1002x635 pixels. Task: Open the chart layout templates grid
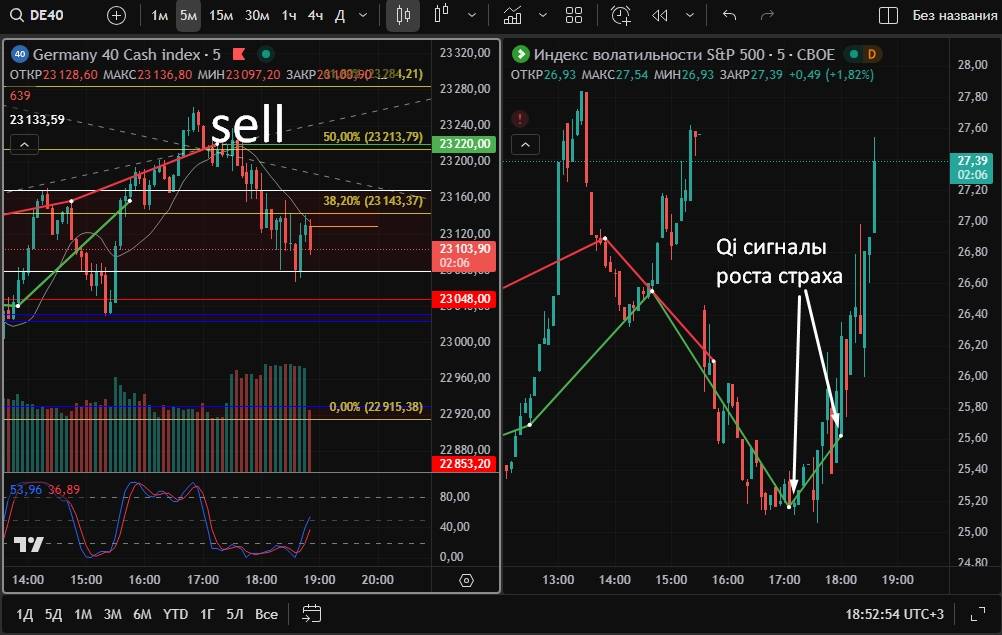(573, 15)
